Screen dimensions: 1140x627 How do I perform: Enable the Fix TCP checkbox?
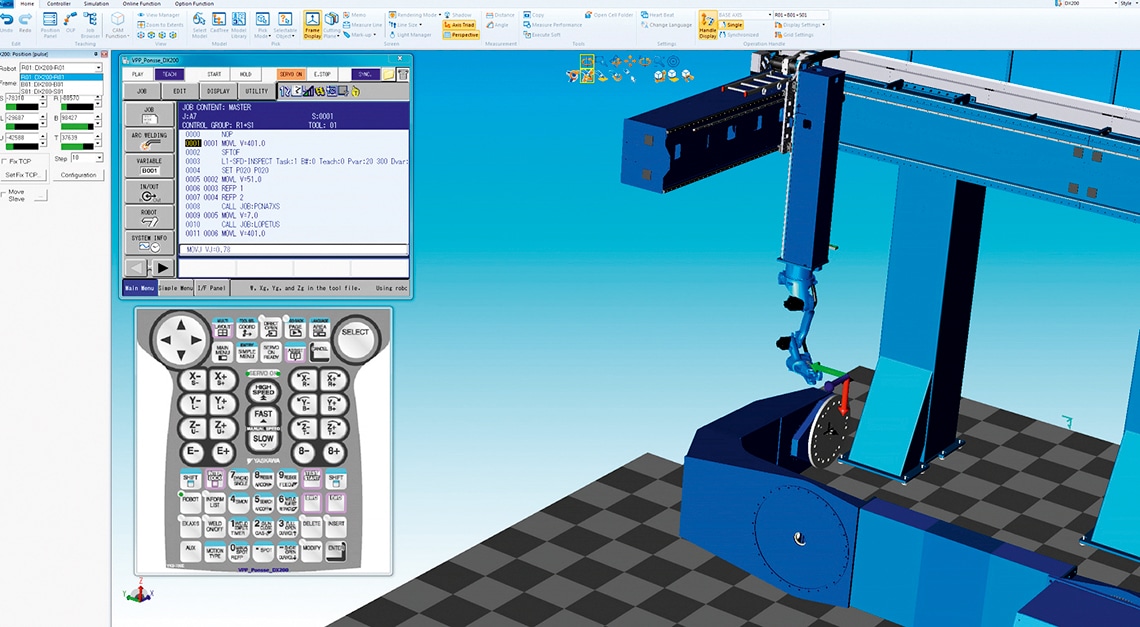(x=5, y=161)
